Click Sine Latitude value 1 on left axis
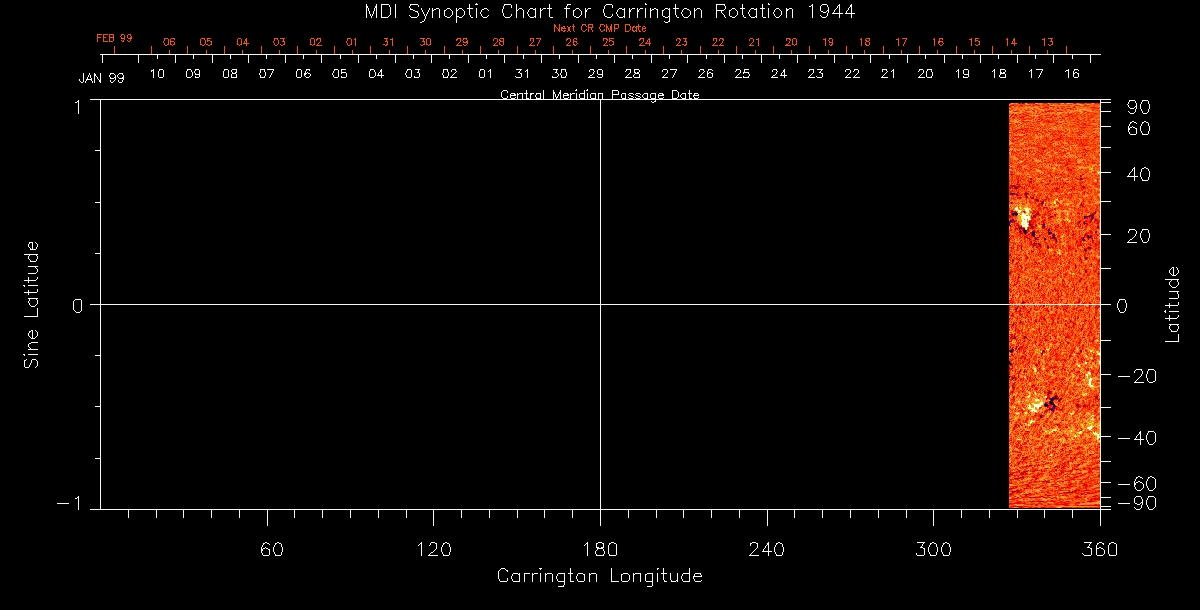 tap(77, 106)
